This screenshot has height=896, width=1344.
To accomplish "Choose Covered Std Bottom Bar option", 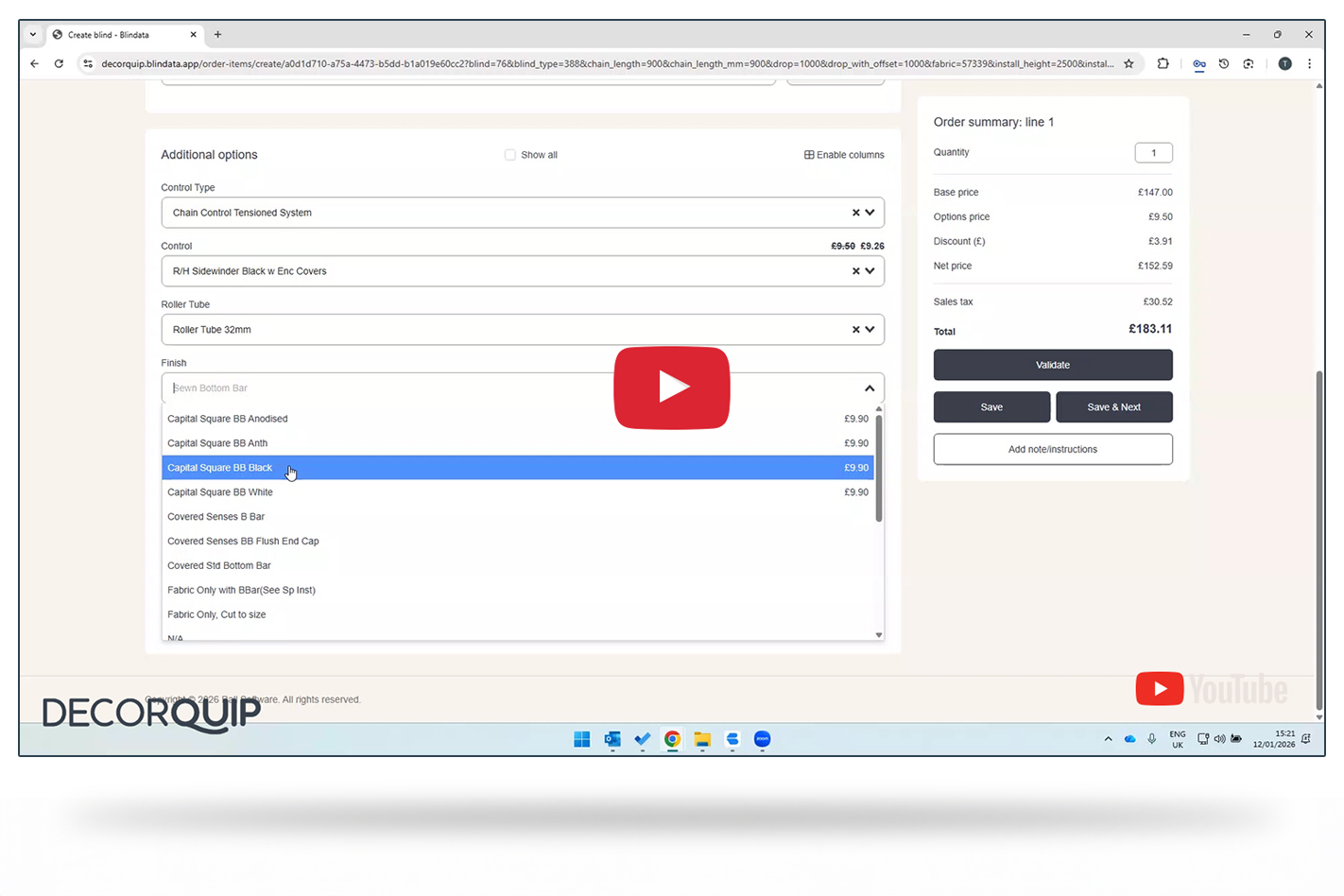I will 219,565.
